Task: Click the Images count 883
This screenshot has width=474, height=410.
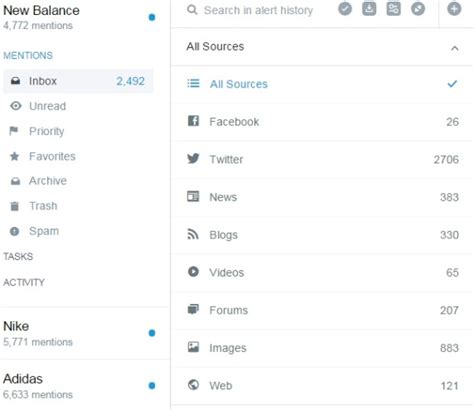Action: pyautogui.click(x=449, y=348)
